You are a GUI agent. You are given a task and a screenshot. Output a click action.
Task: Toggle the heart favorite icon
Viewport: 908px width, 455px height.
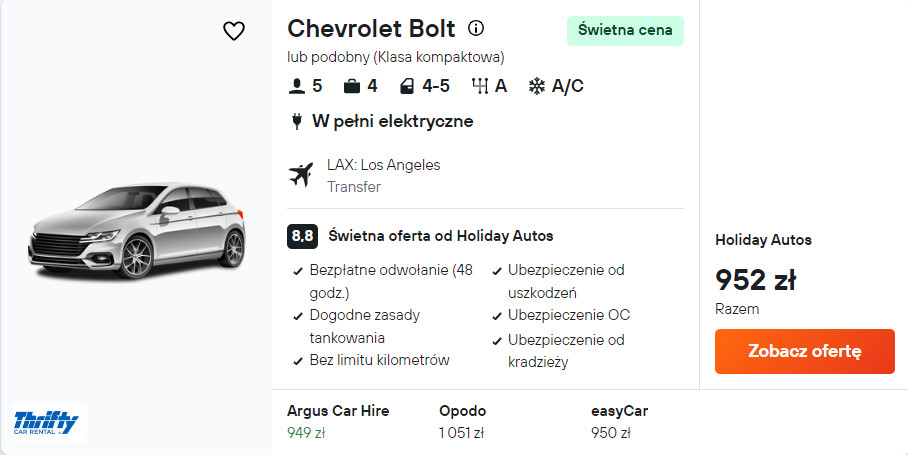tap(233, 31)
